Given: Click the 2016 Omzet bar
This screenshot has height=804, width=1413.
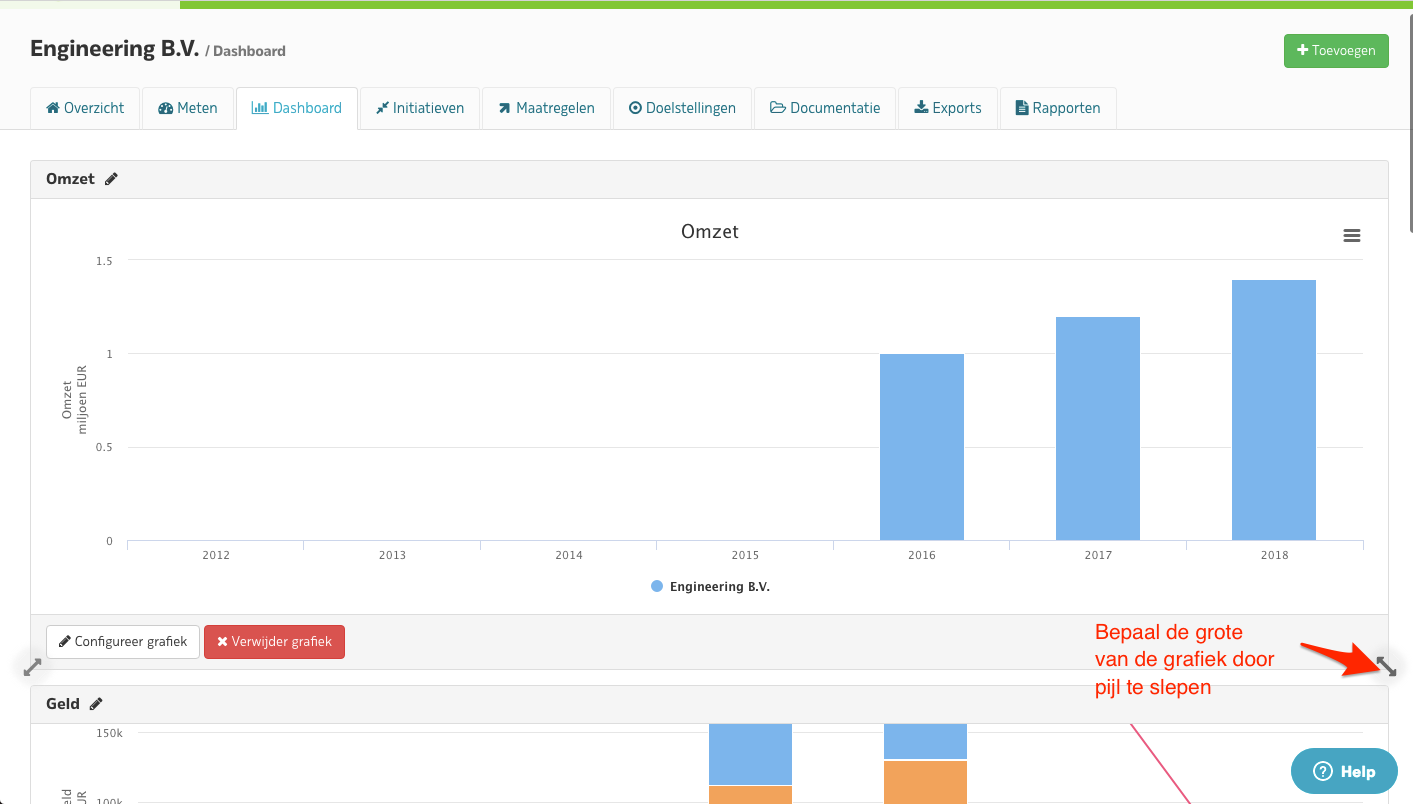Looking at the screenshot, I should tap(922, 447).
